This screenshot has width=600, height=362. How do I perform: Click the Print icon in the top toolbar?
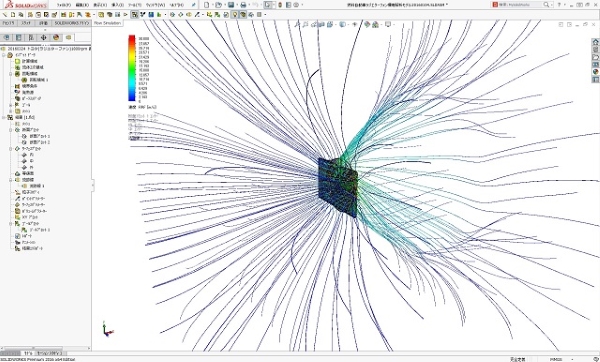point(243,5)
